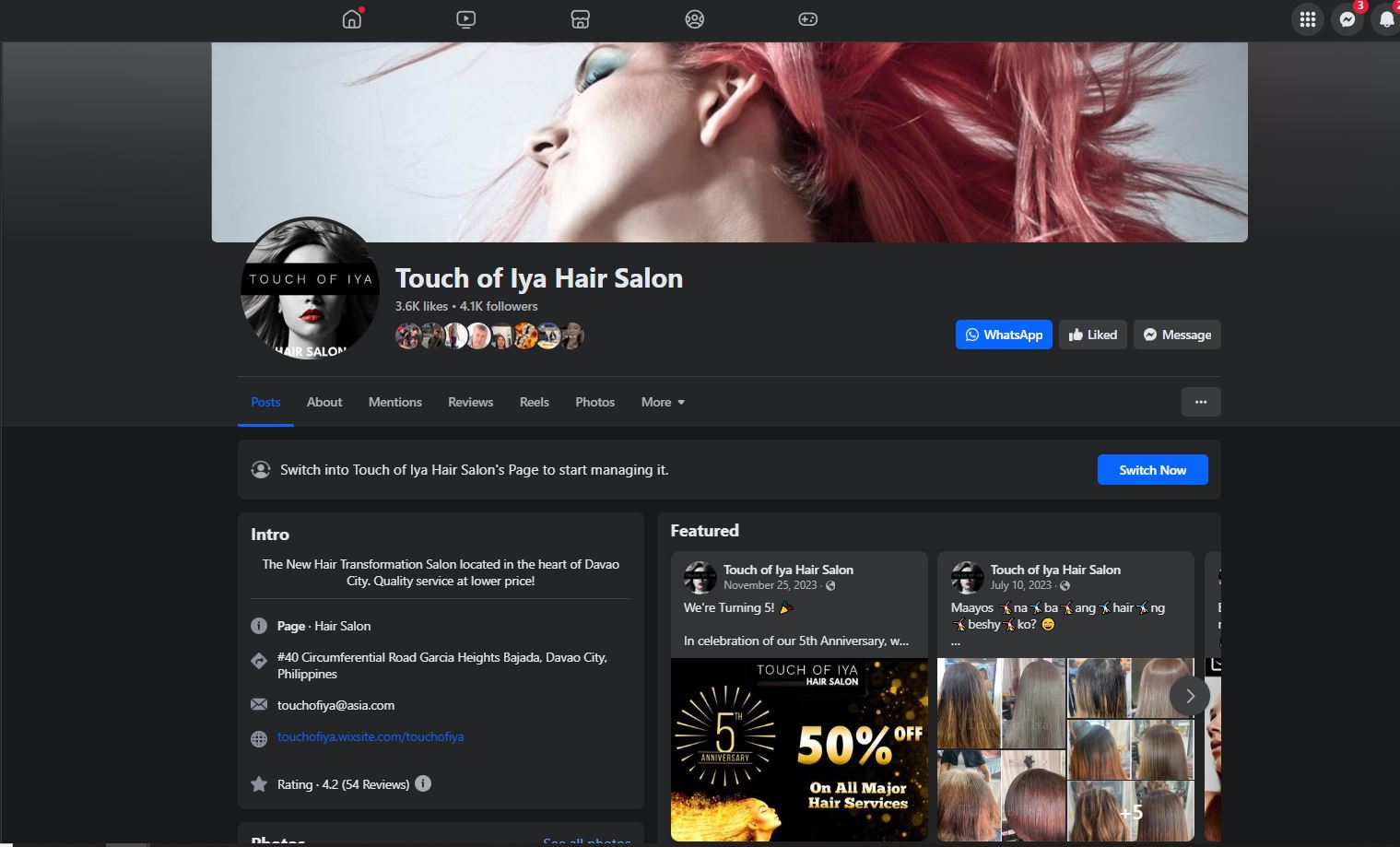Open Messenger chats icon in top bar
Screen dimensions: 1400x847
1347,19
